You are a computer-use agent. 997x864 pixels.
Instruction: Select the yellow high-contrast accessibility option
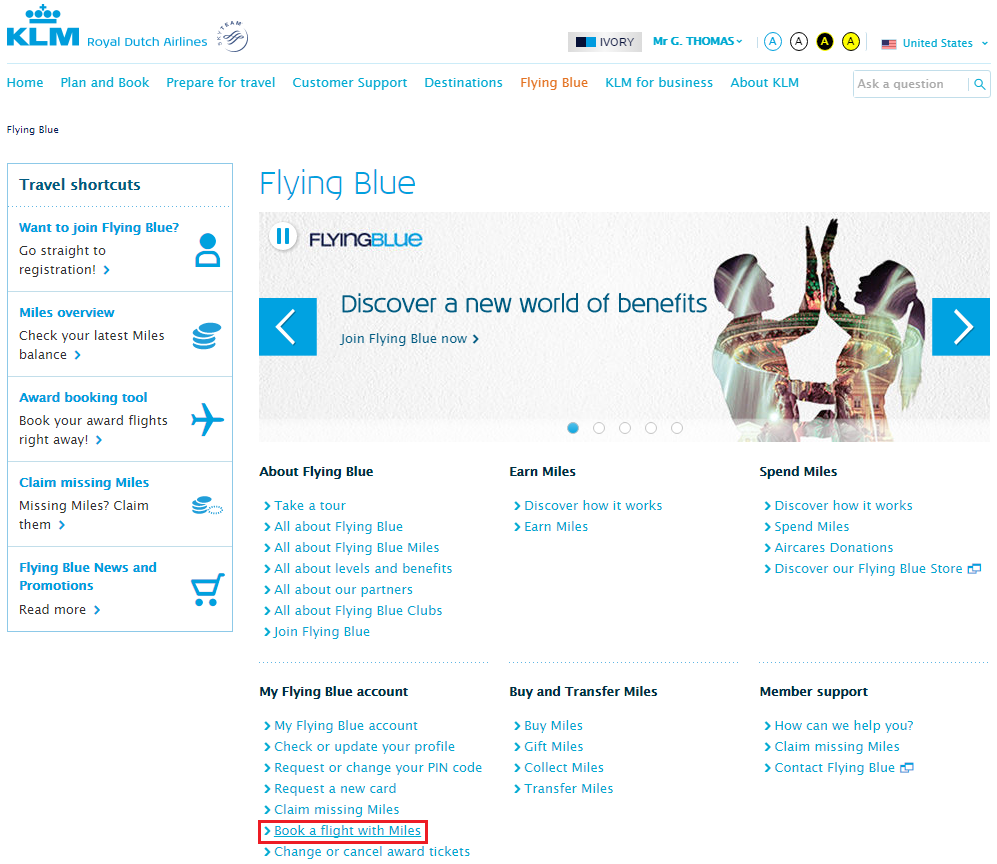(x=850, y=41)
